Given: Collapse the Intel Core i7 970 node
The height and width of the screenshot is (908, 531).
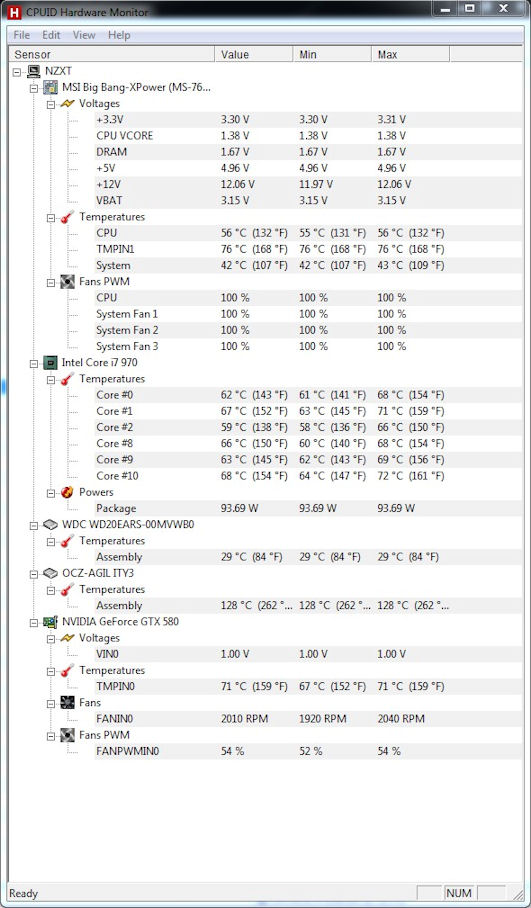Looking at the screenshot, I should point(34,364).
